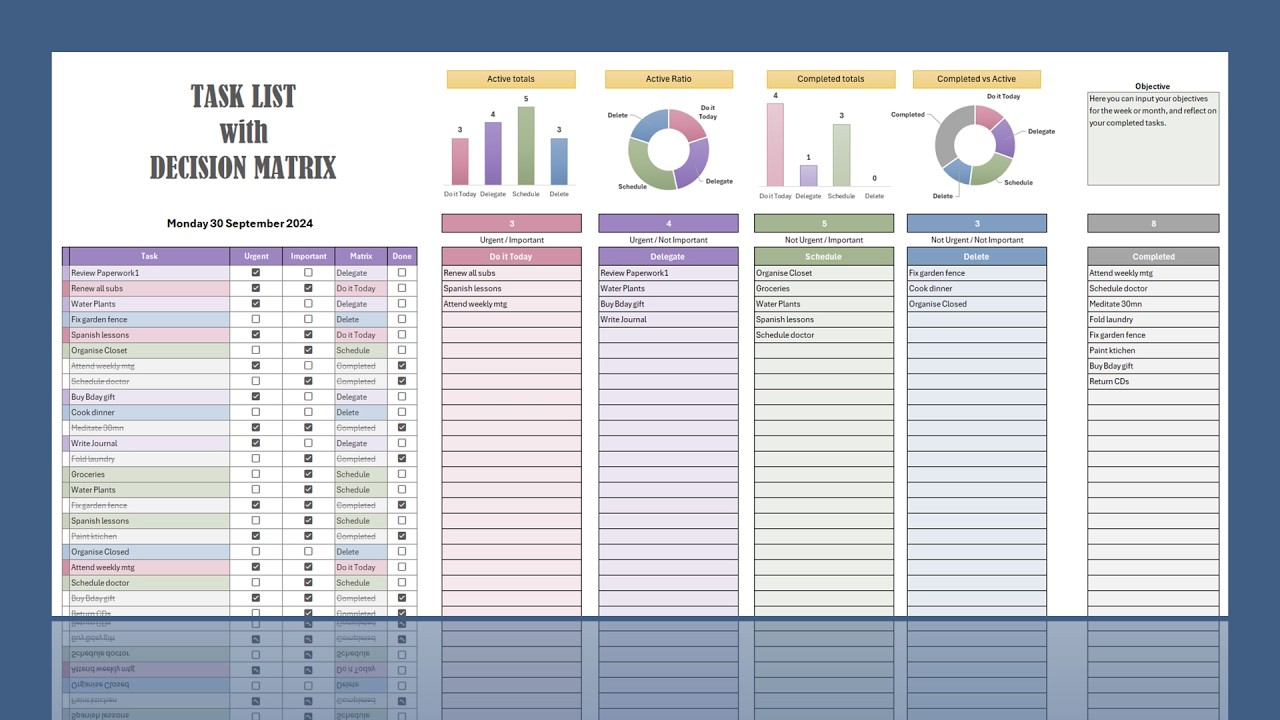
Task: Click the Important column header
Action: point(308,256)
